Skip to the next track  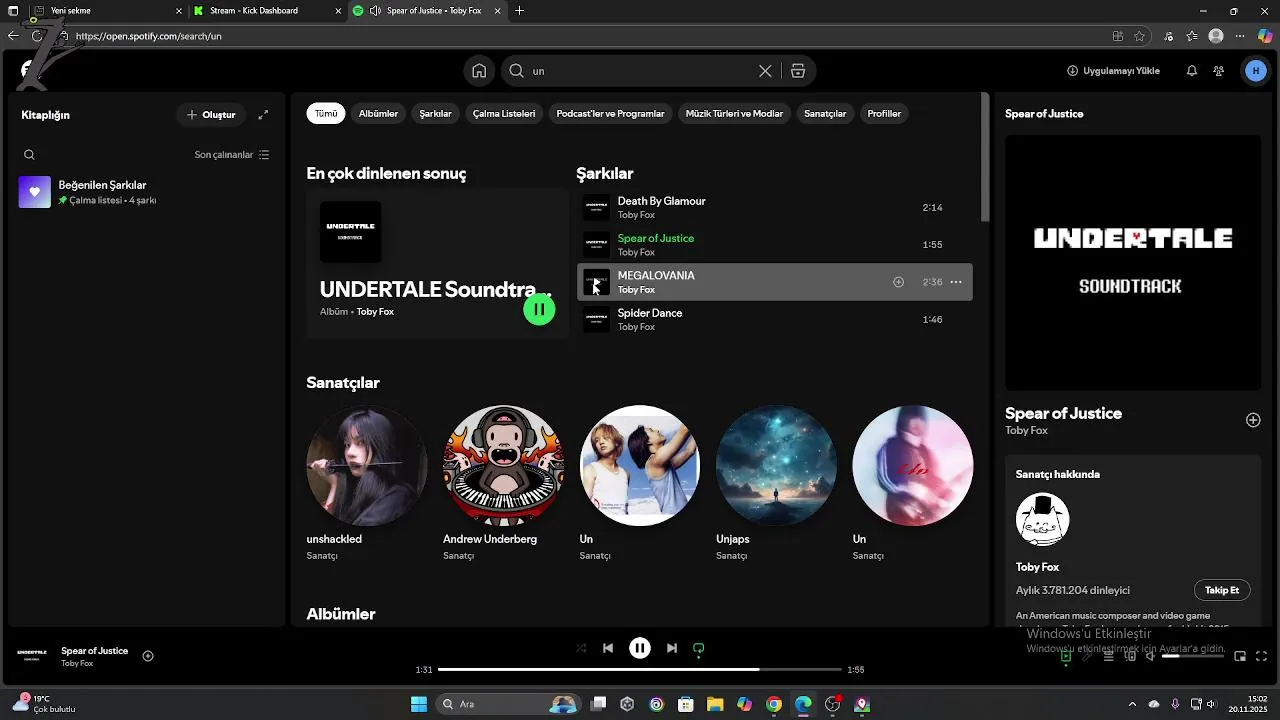[x=672, y=648]
